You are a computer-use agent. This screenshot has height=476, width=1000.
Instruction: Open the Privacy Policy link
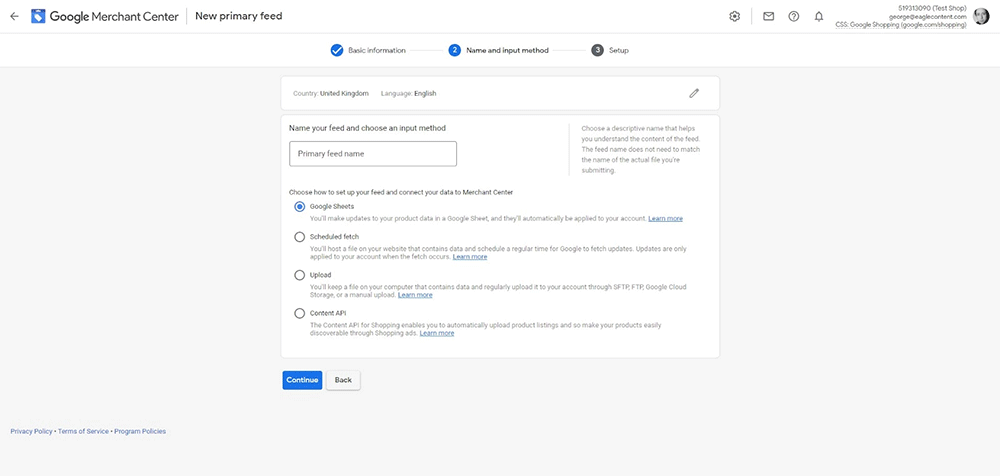tap(31, 431)
